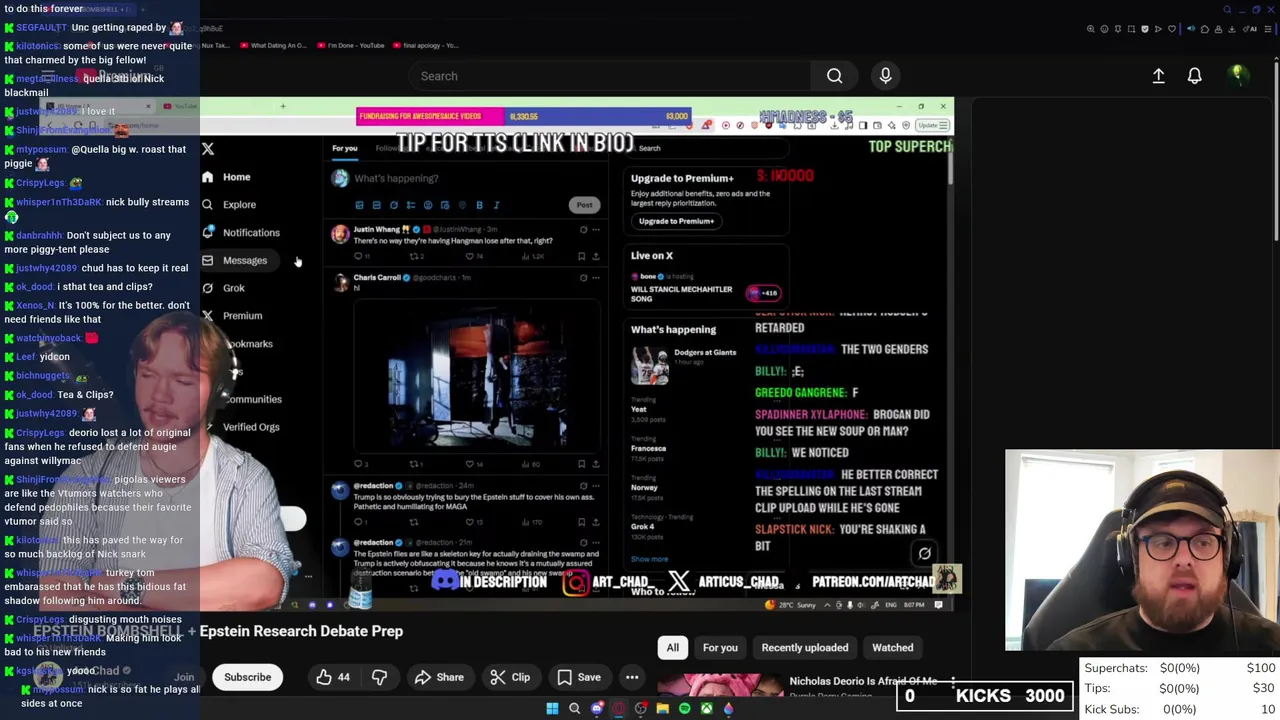Open YouTube notifications bell
Image resolution: width=1280 pixels, height=720 pixels.
[1194, 76]
